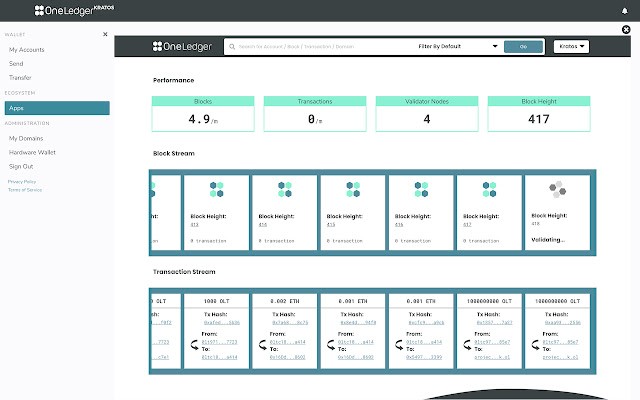
Task: Open the Privacy Policy link
Action: [22, 182]
